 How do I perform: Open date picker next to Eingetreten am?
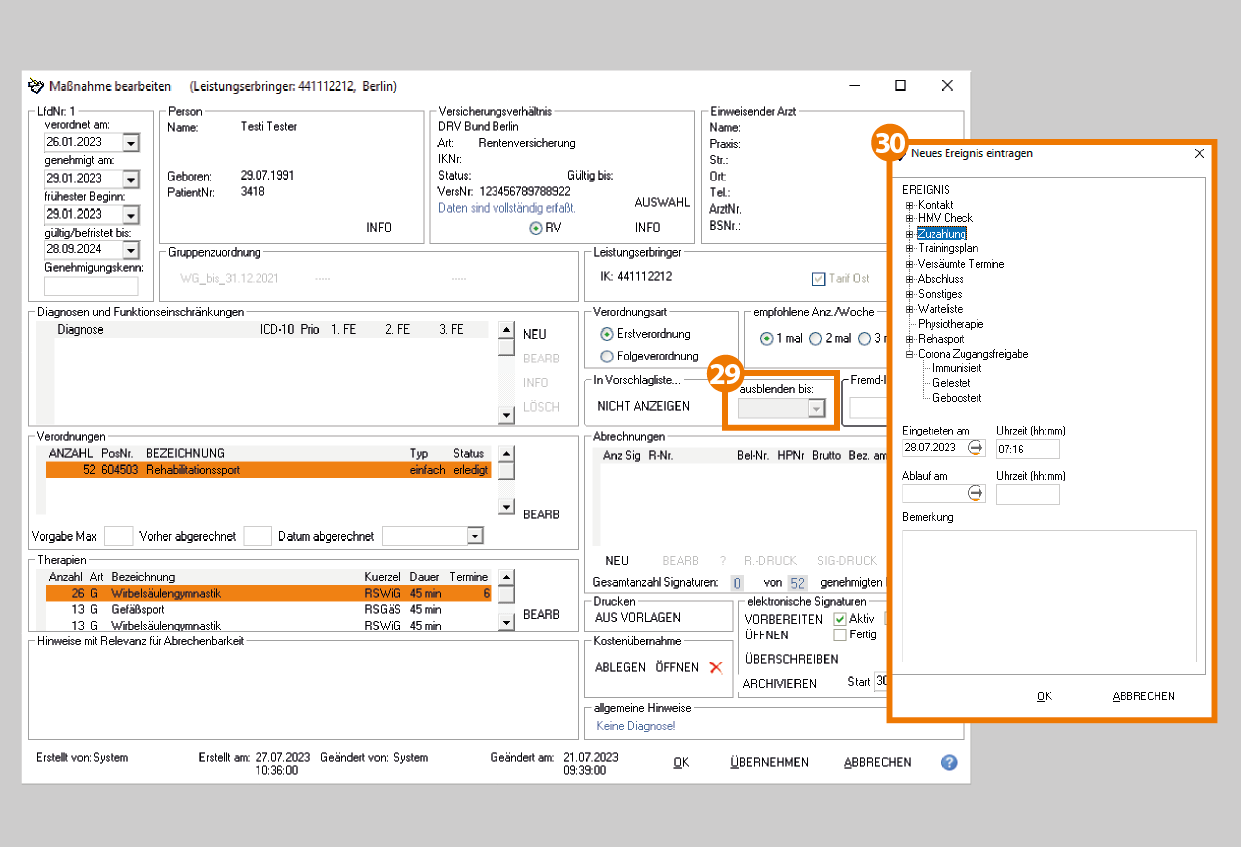975,447
